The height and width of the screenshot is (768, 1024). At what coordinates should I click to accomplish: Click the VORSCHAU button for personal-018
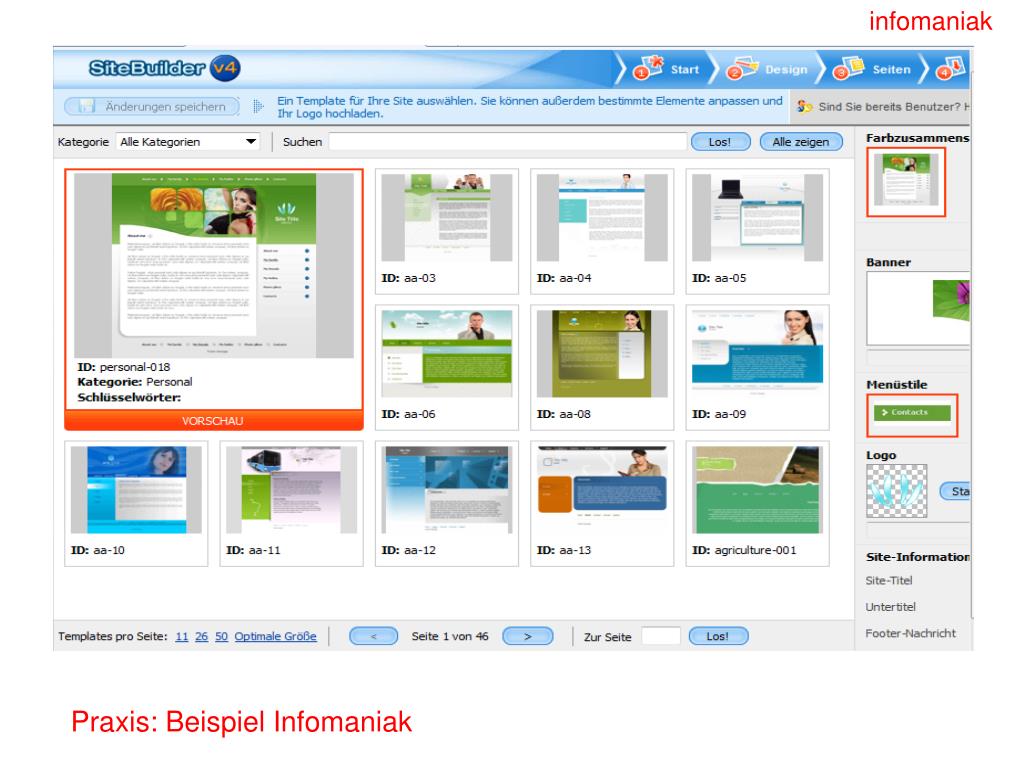[214, 421]
